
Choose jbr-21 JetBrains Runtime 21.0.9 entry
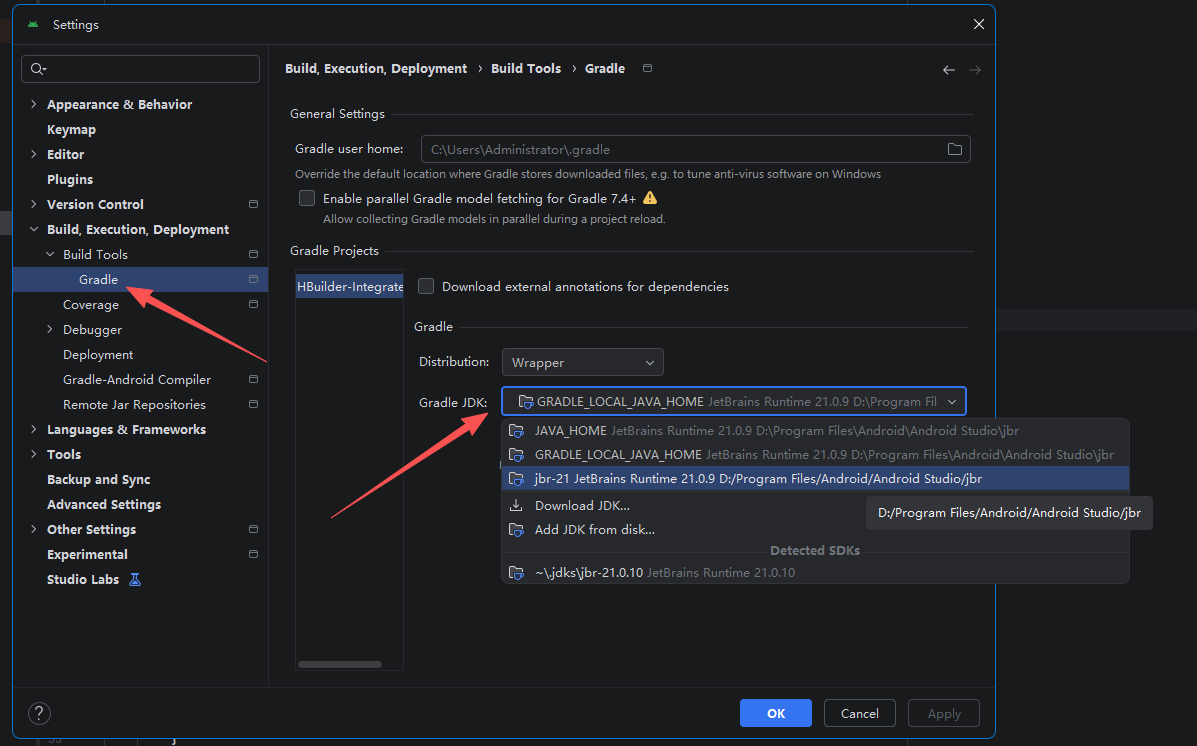[x=815, y=479]
